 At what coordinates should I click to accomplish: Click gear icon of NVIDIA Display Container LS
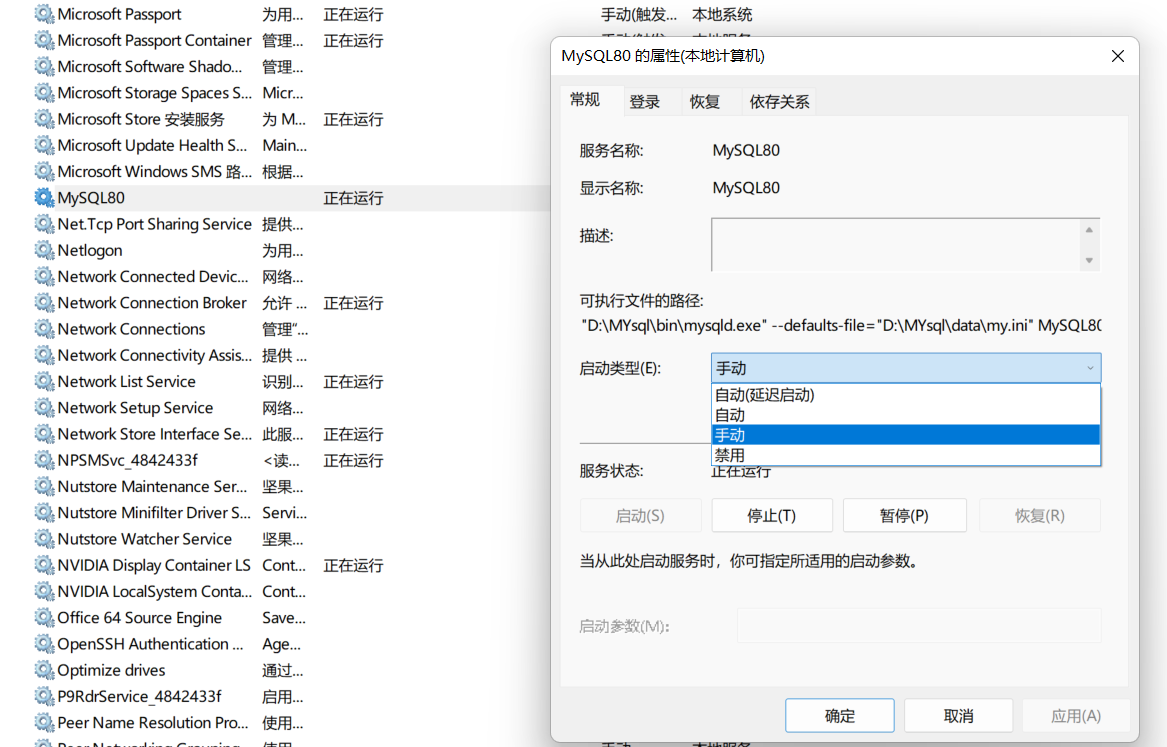point(45,565)
